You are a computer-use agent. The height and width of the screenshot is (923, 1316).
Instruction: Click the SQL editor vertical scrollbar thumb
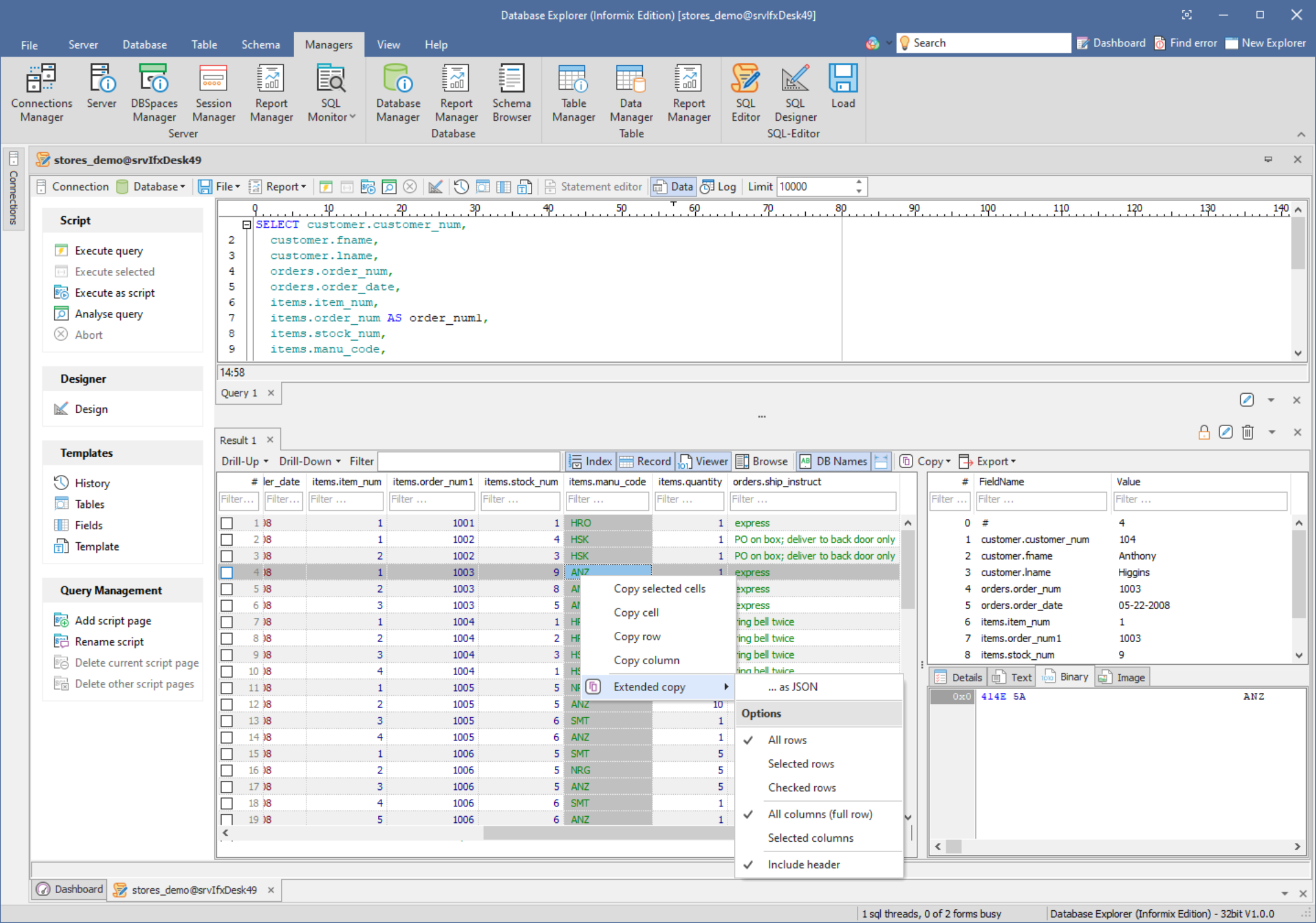coord(1298,242)
